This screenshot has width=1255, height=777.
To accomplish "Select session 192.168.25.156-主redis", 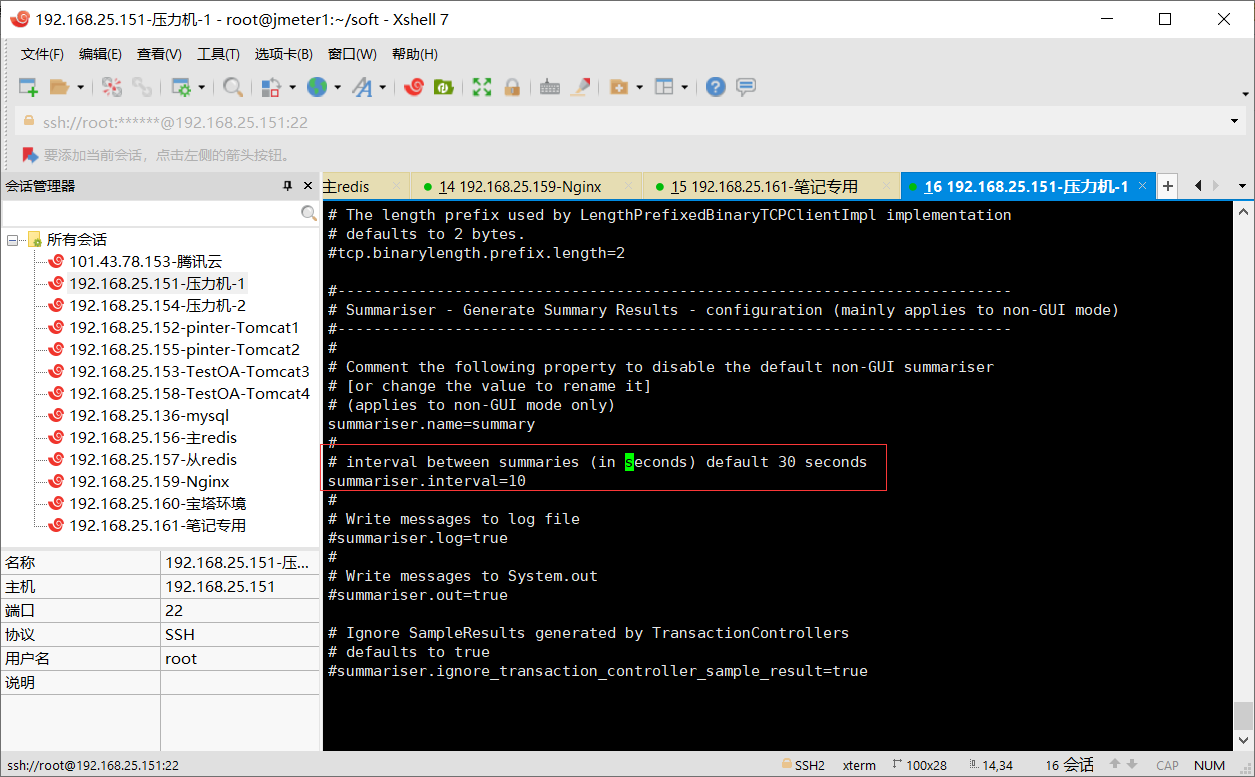I will (x=153, y=438).
